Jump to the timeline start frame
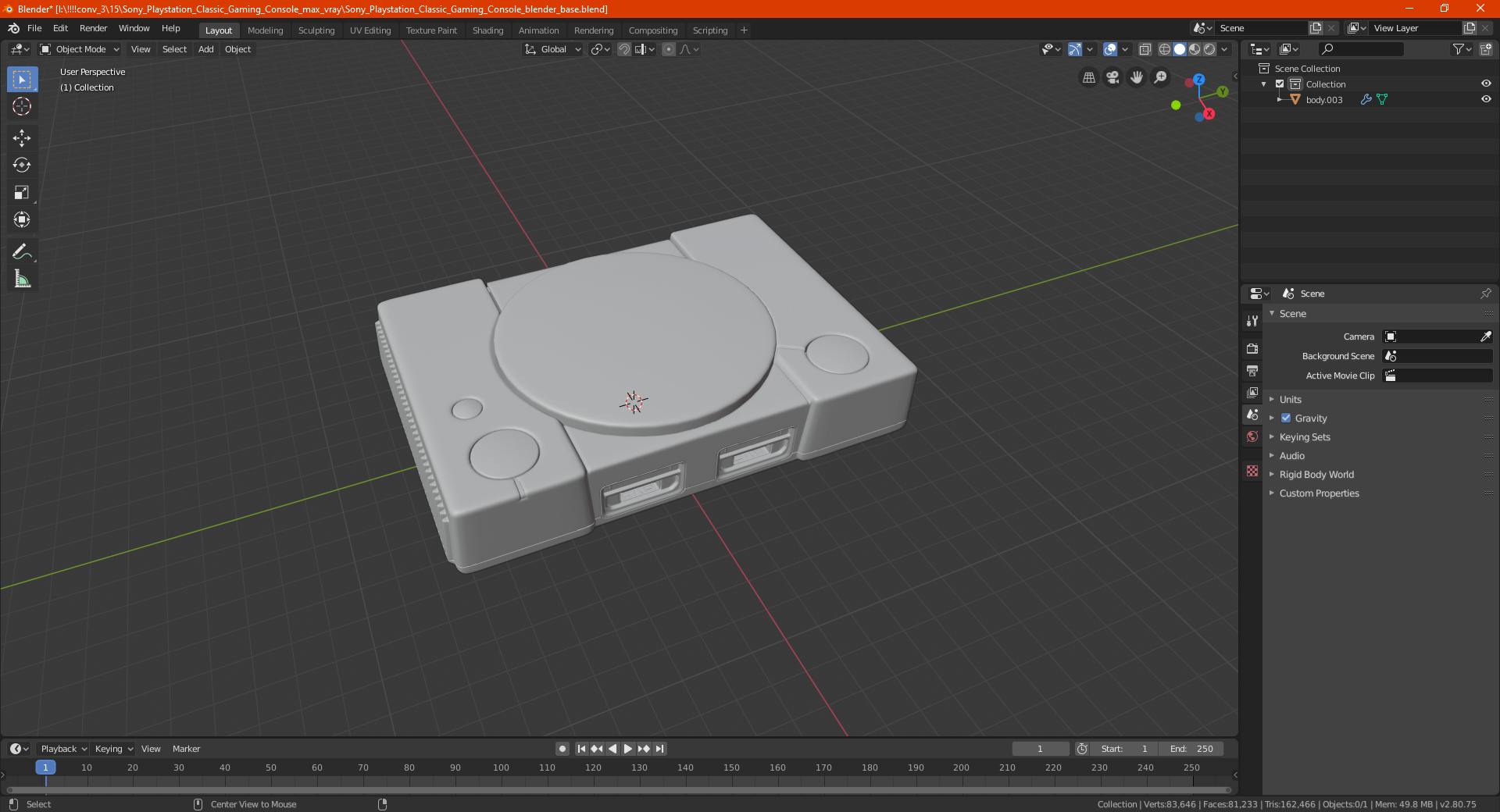1500x812 pixels. 581,749
